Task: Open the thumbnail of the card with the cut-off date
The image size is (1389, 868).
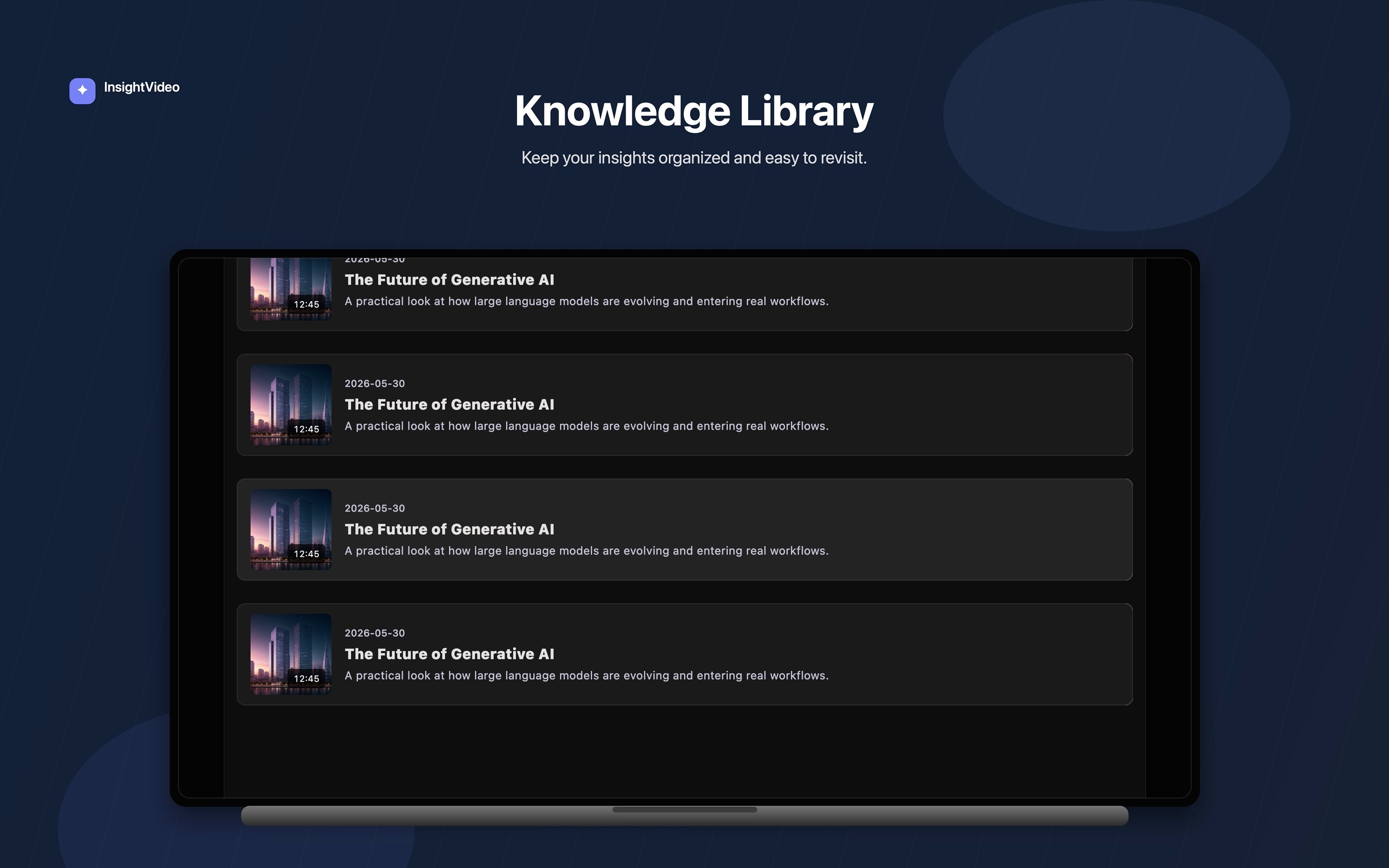Action: click(x=291, y=289)
